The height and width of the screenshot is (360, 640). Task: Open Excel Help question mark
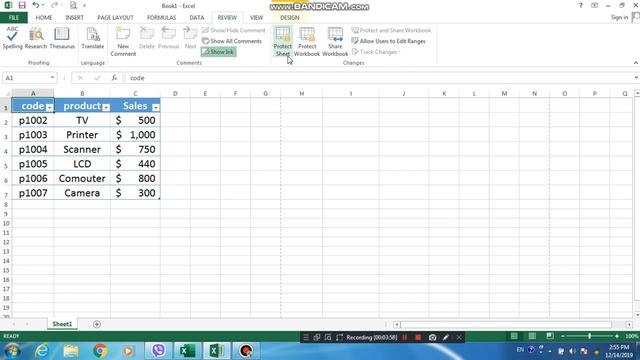[x=580, y=5]
